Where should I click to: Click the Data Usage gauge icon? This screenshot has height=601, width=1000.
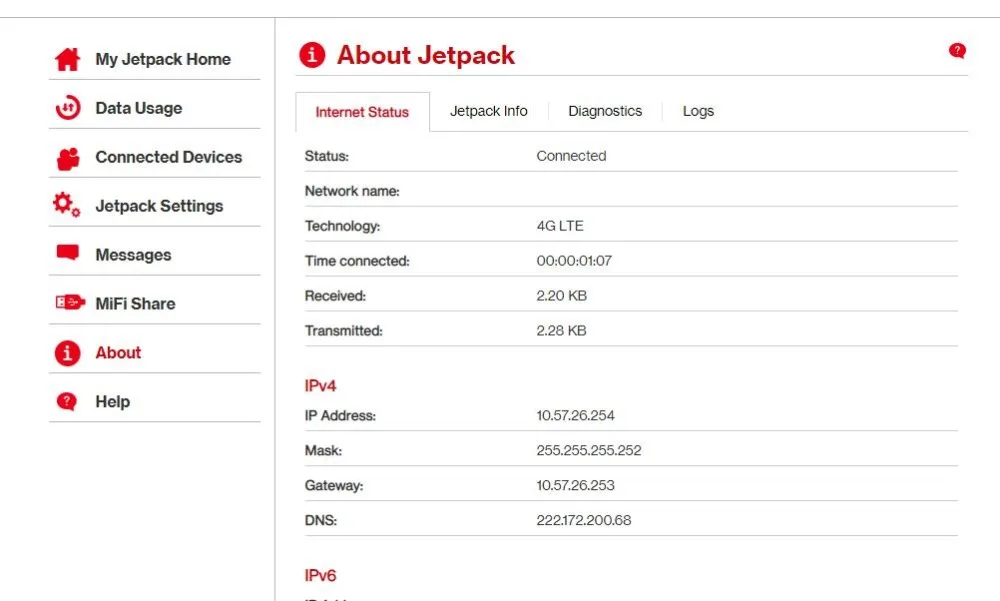click(68, 108)
